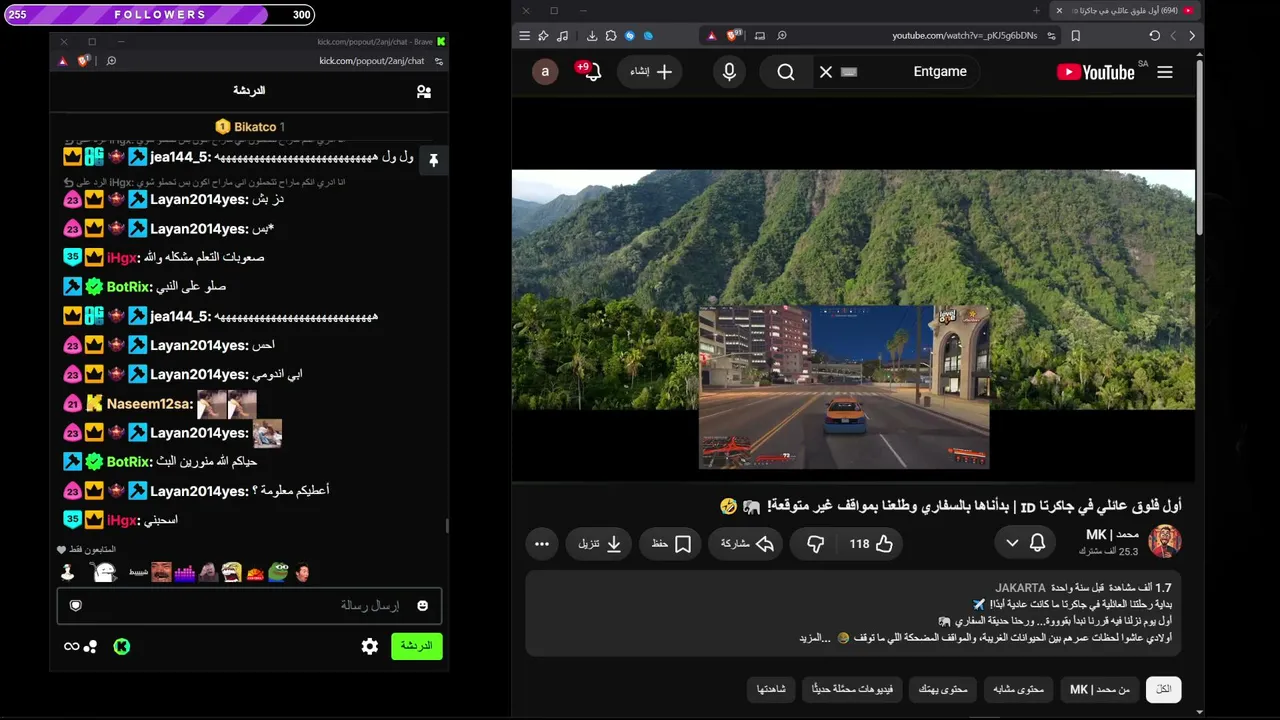Open the pinned message pin icon in Kick chat
The height and width of the screenshot is (720, 1280).
[433, 160]
